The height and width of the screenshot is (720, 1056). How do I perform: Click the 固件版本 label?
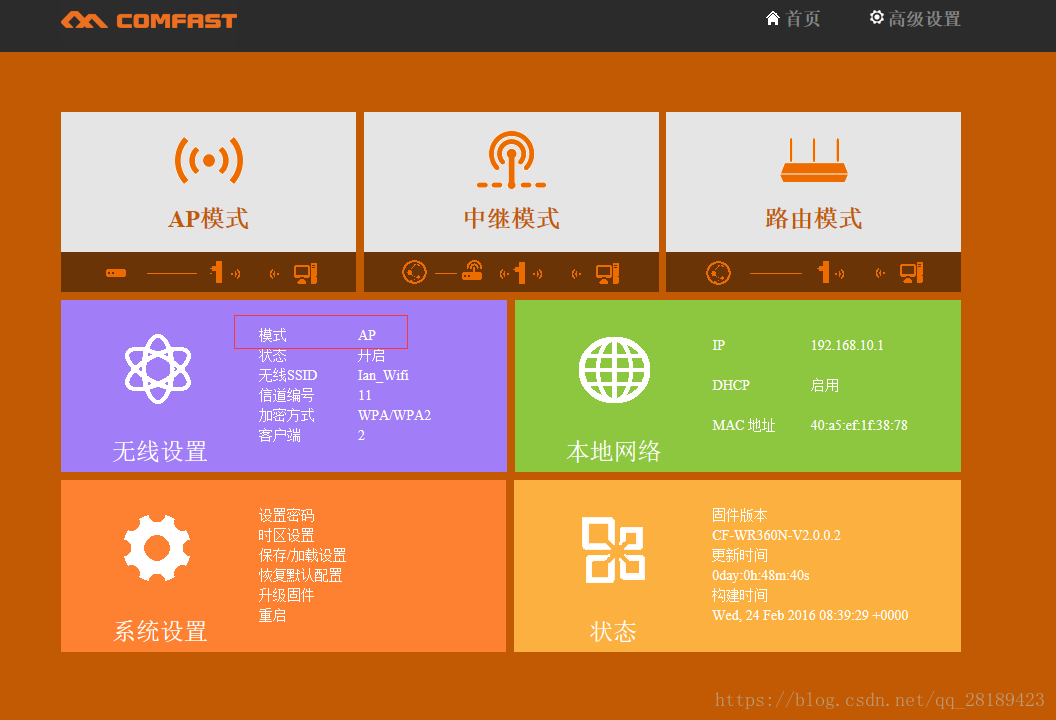click(739, 515)
